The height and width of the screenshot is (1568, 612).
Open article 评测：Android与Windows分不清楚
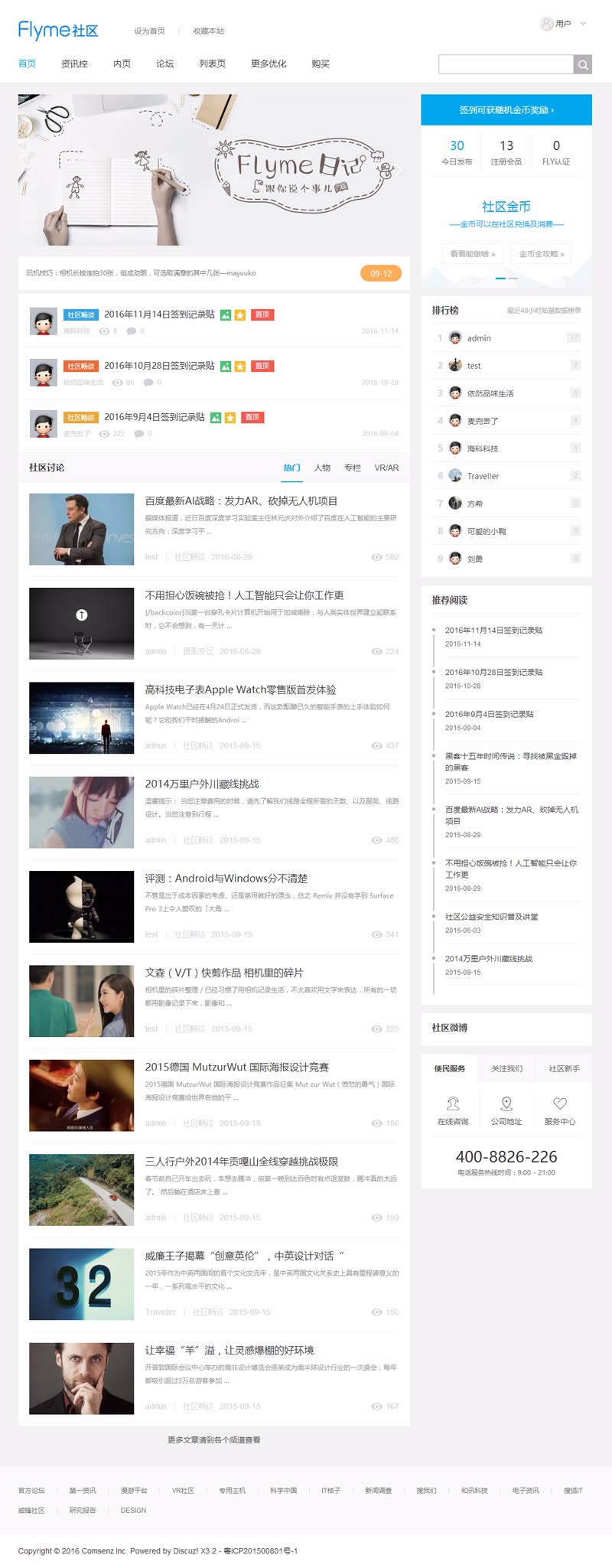pyautogui.click(x=226, y=879)
